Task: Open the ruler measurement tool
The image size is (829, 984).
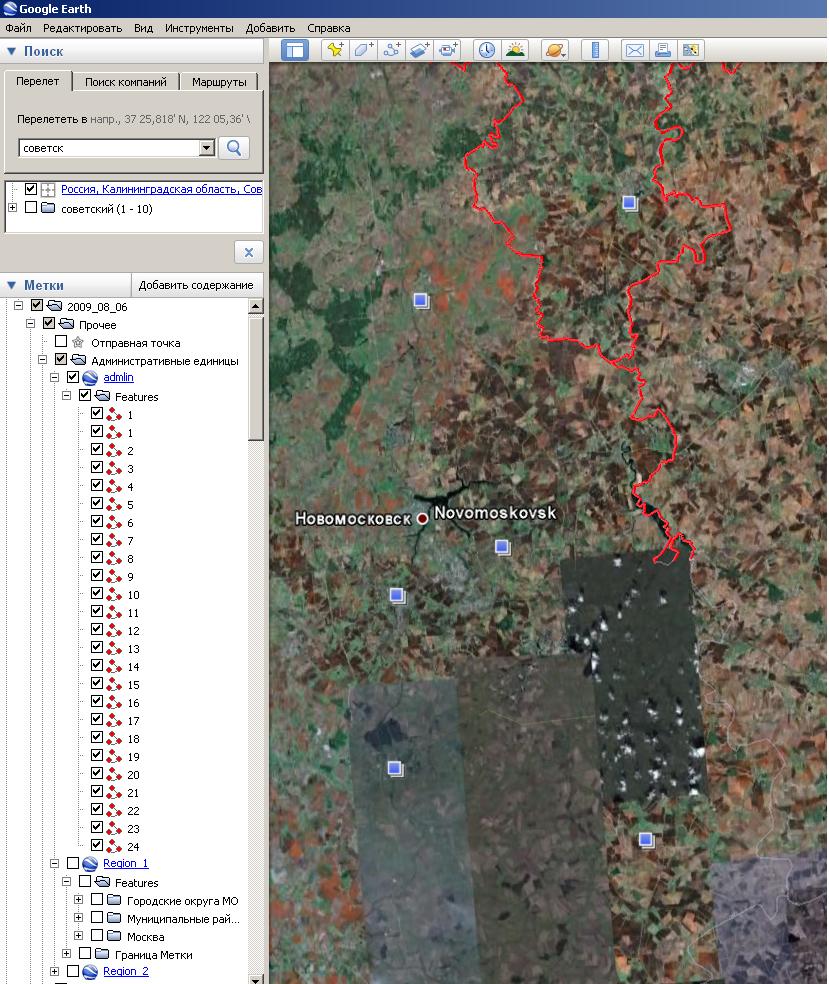Action: pos(595,50)
